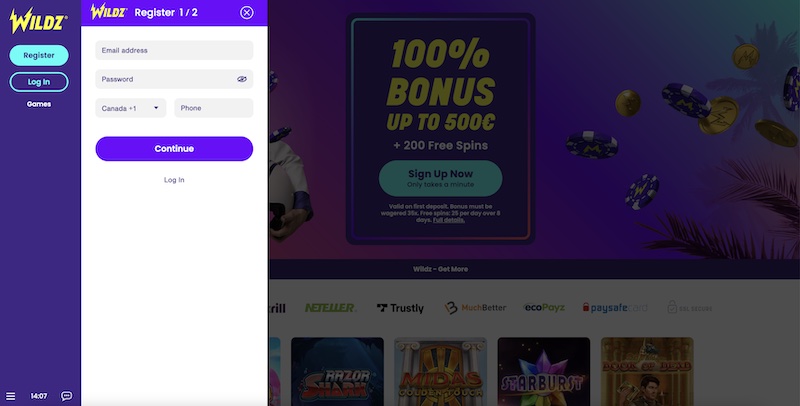The width and height of the screenshot is (800, 406).
Task: Open the Razor Shark game thumbnail
Action: (337, 371)
